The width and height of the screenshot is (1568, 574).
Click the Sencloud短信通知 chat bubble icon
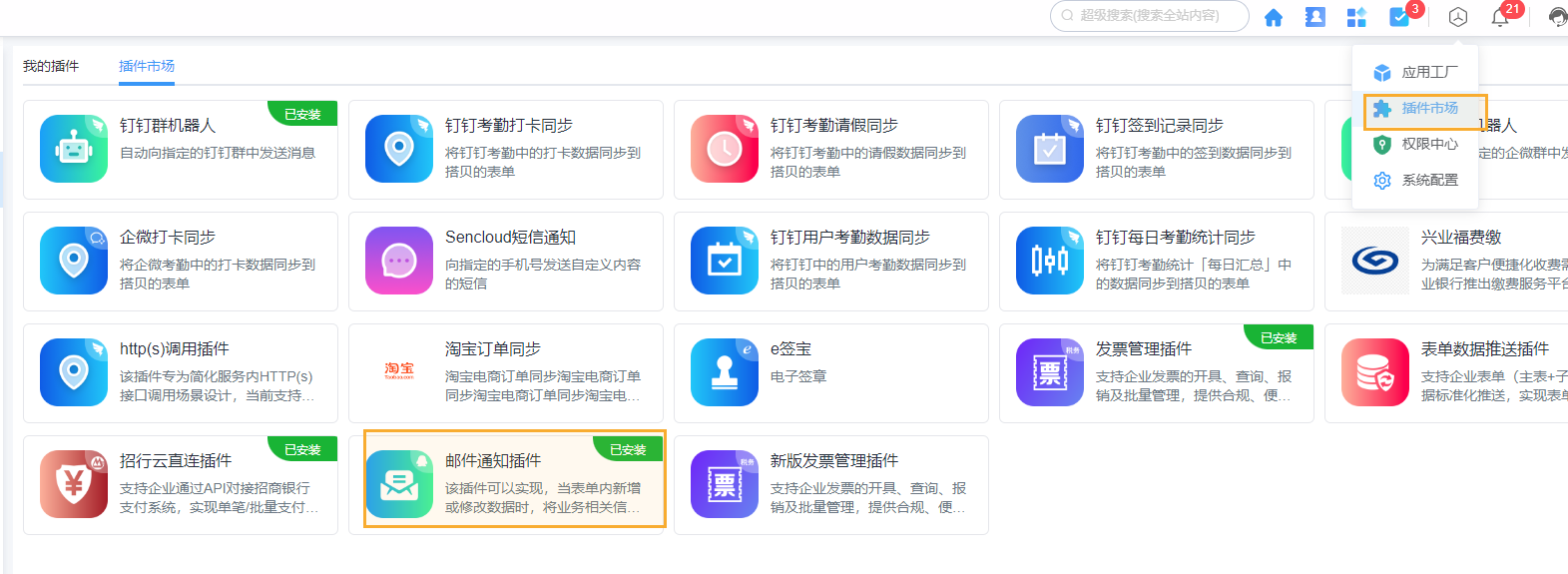point(399,261)
